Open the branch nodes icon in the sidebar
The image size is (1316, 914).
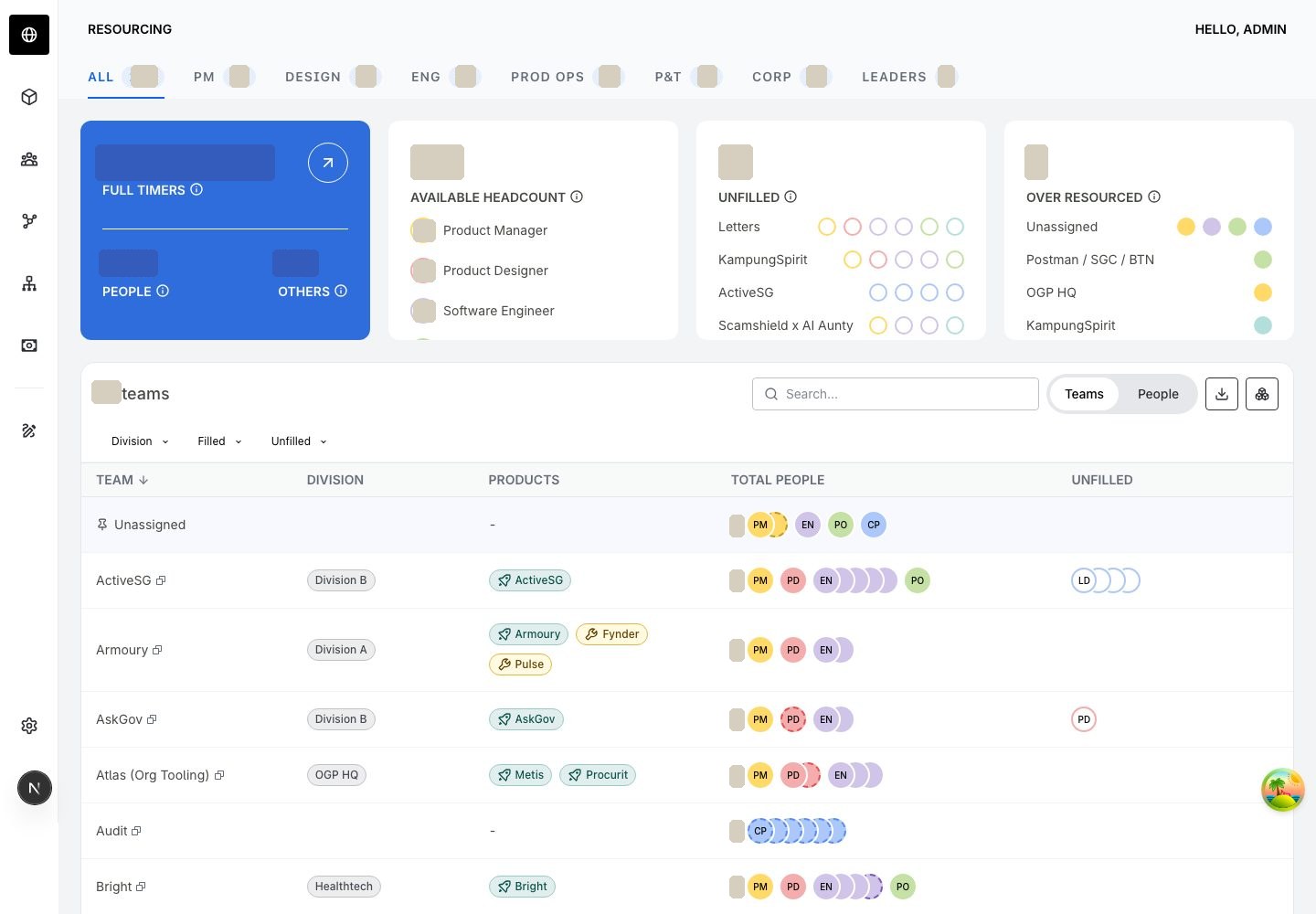(x=29, y=221)
